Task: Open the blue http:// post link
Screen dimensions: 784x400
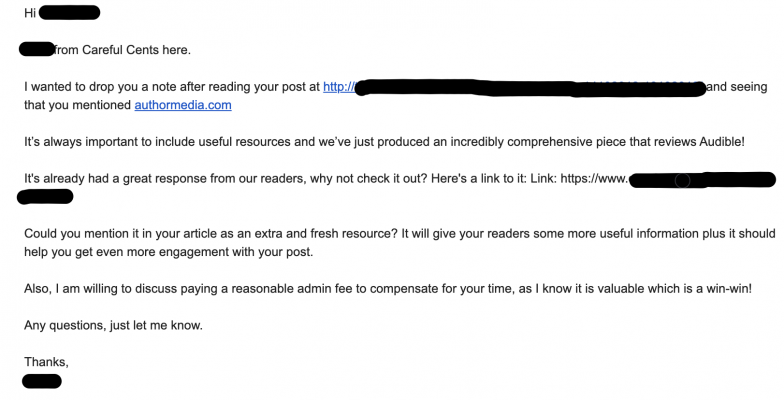Action: click(x=339, y=87)
